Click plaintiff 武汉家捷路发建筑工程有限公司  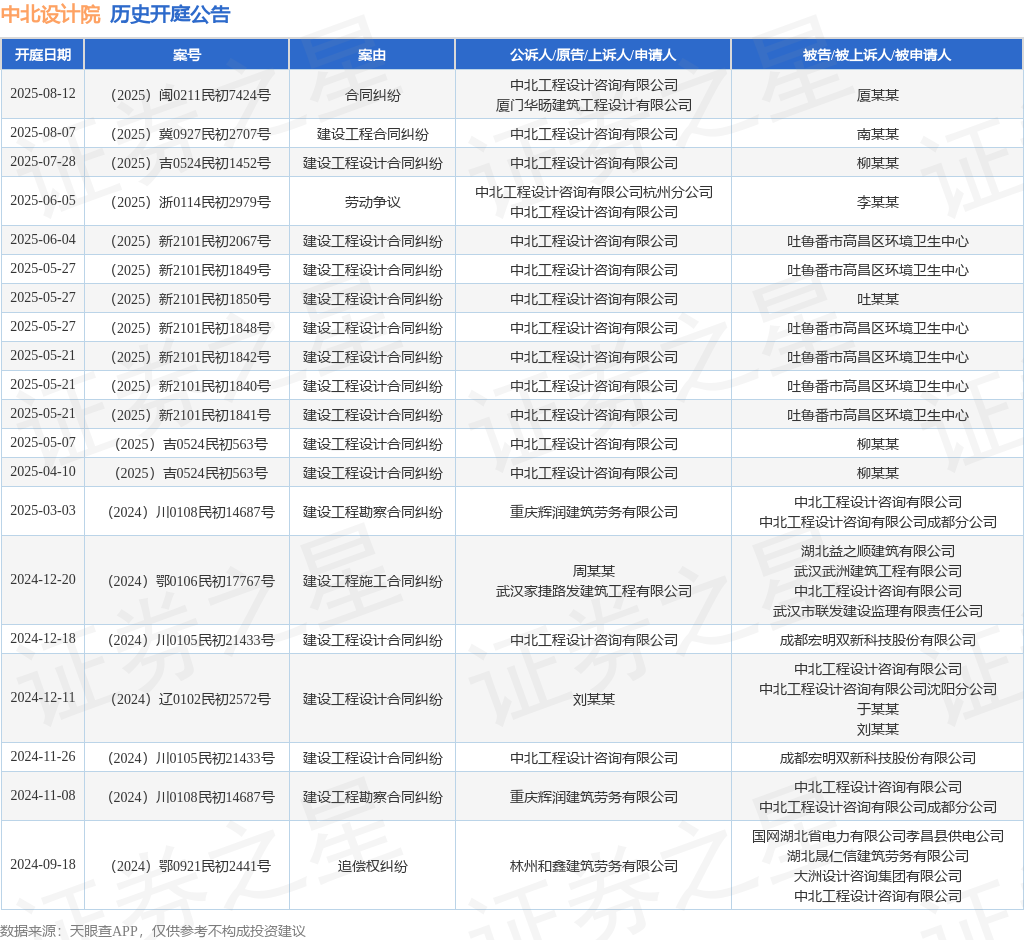coord(593,591)
